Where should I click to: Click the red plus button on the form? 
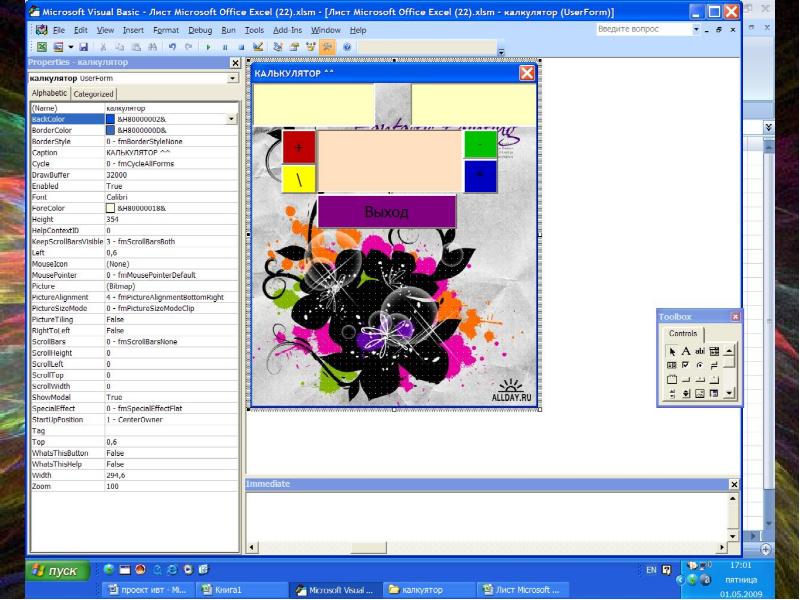tap(298, 147)
